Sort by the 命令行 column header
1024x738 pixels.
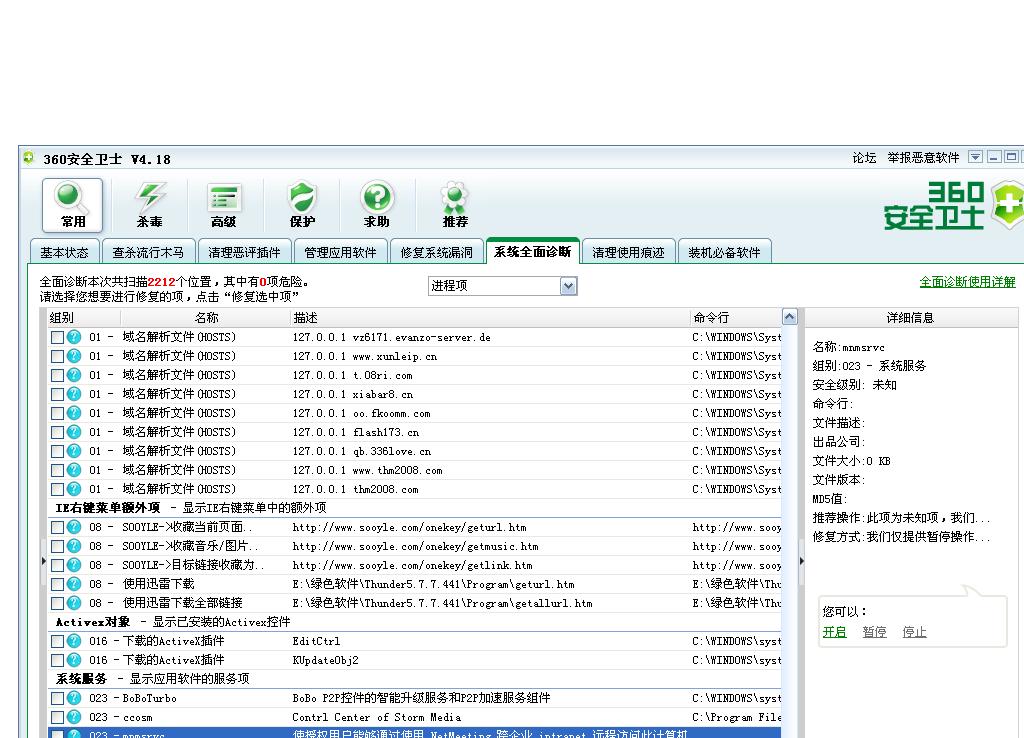[735, 317]
